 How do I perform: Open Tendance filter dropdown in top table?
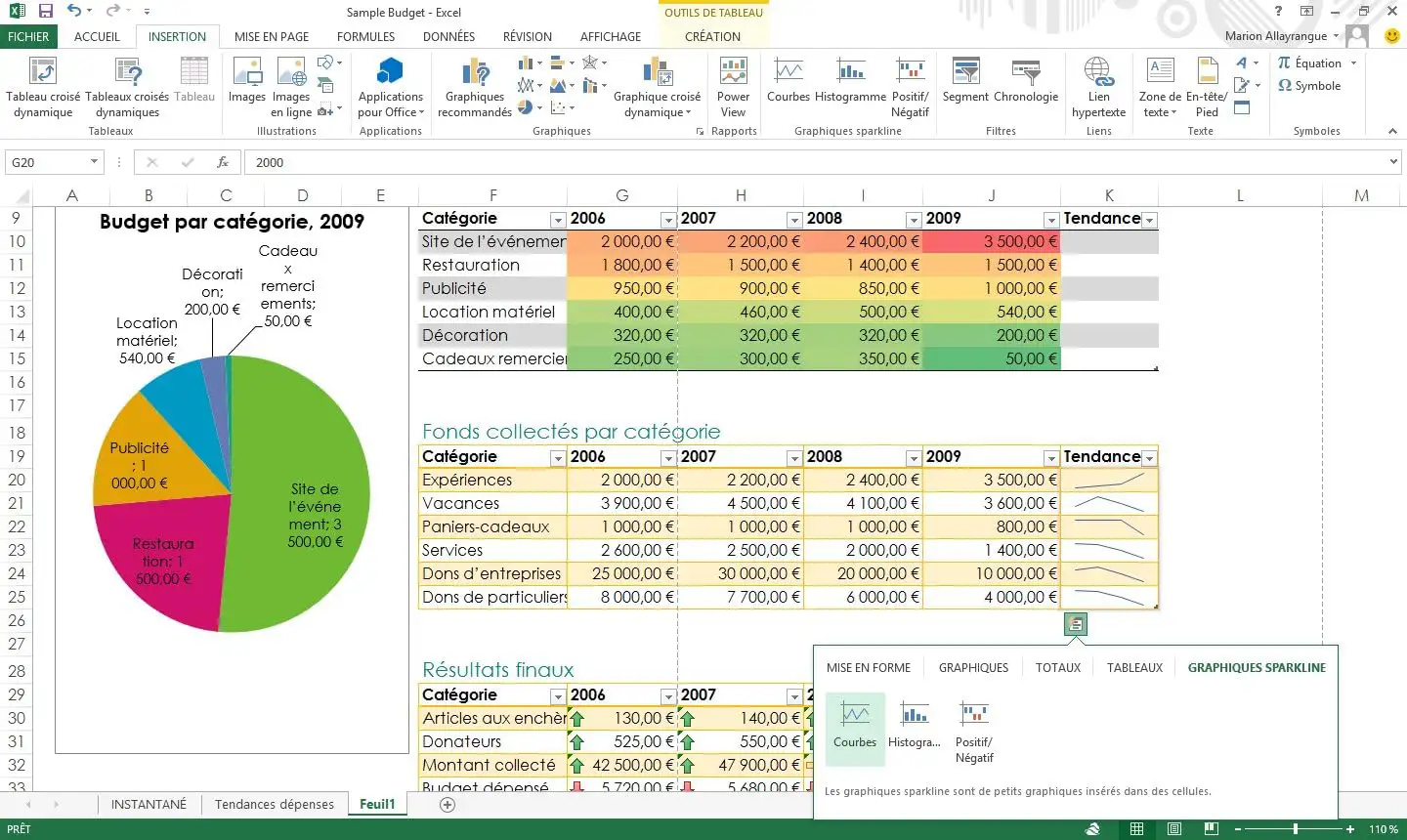click(1149, 220)
